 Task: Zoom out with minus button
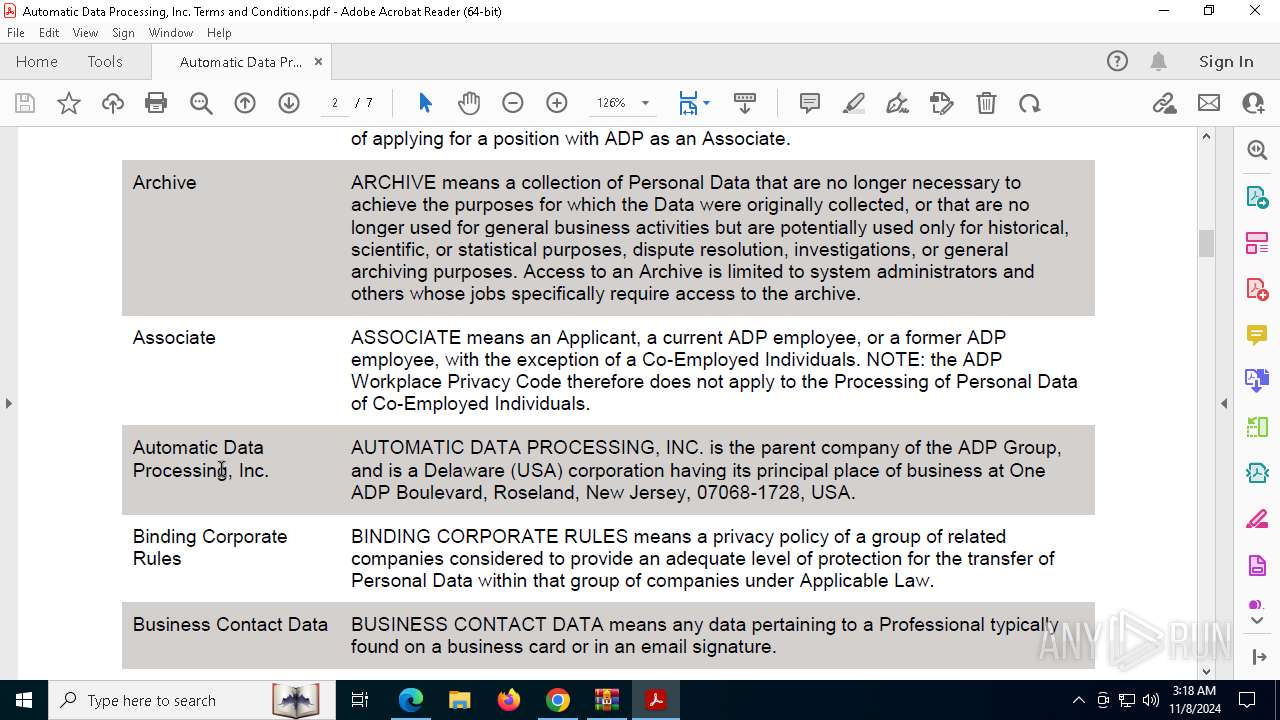point(513,103)
